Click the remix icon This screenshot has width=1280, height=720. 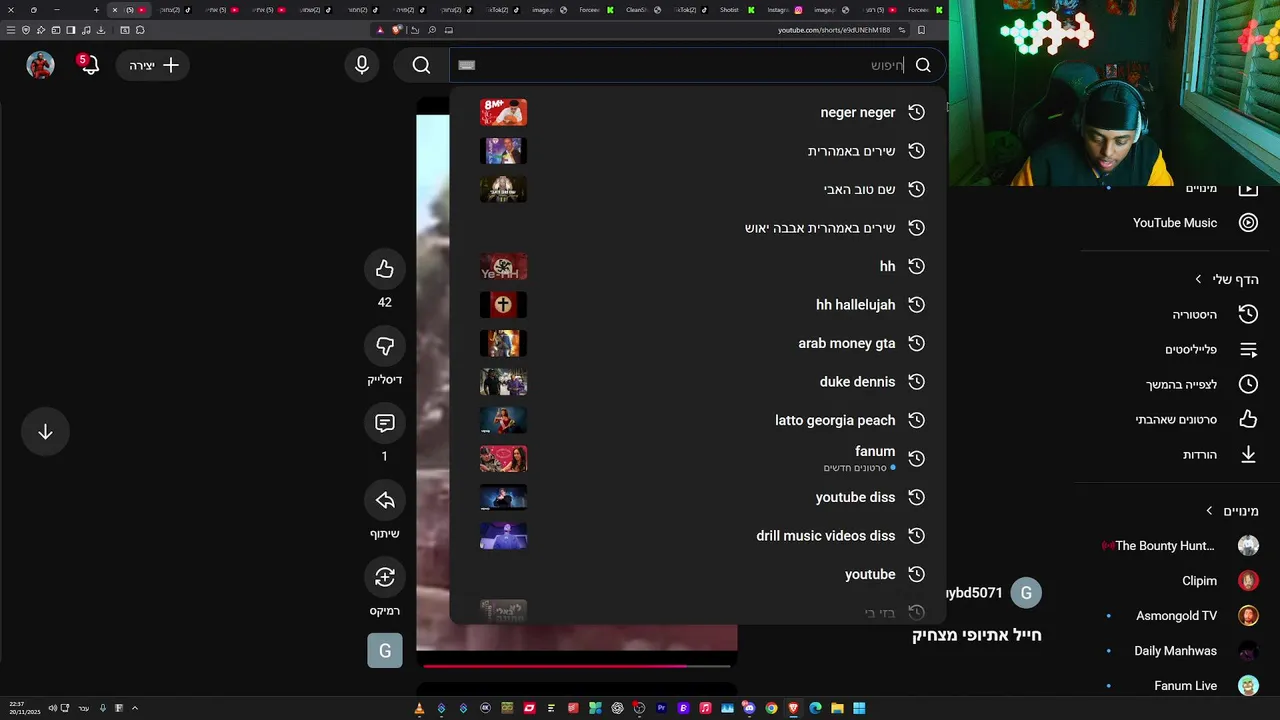pos(385,577)
